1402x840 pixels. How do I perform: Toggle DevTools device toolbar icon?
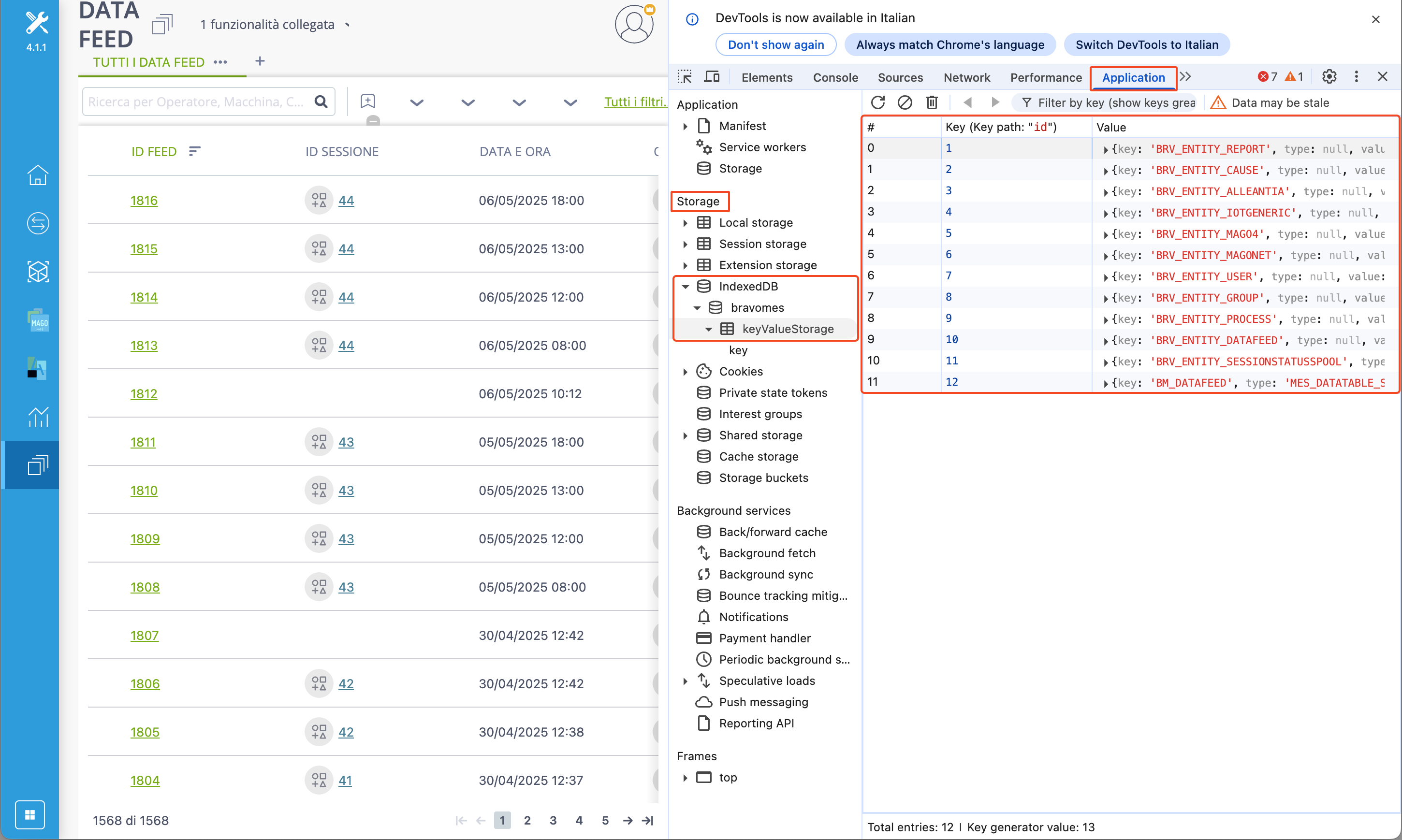tap(712, 77)
